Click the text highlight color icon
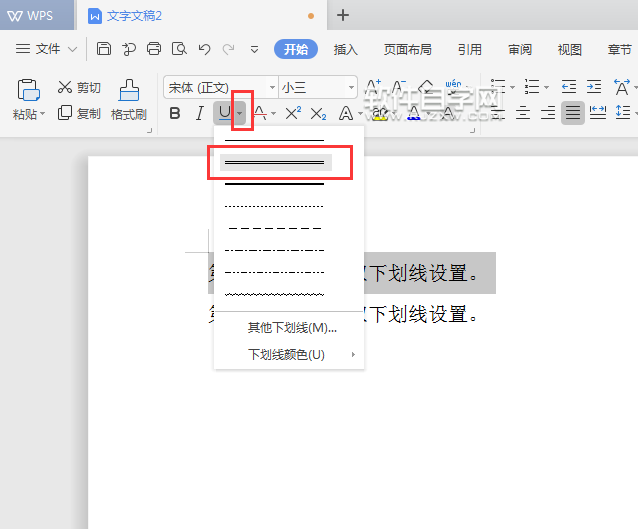The height and width of the screenshot is (529, 638). point(379,114)
